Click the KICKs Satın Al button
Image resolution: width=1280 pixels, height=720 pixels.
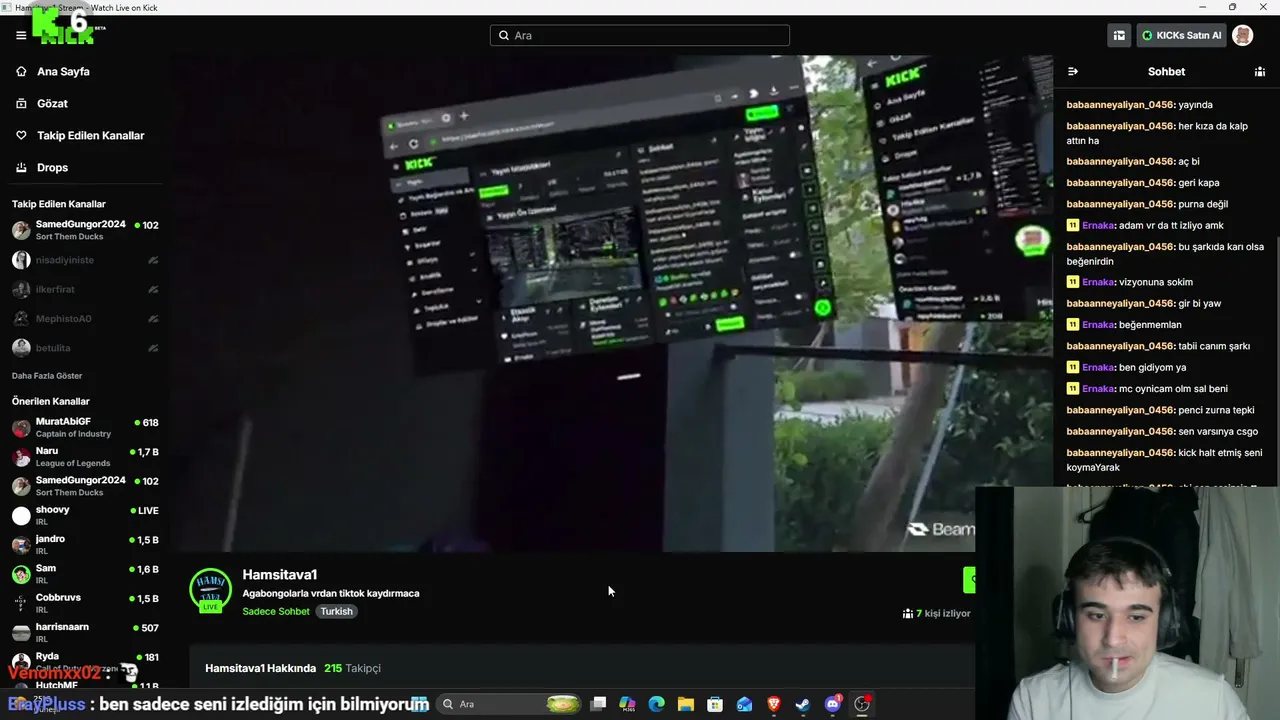point(1182,35)
